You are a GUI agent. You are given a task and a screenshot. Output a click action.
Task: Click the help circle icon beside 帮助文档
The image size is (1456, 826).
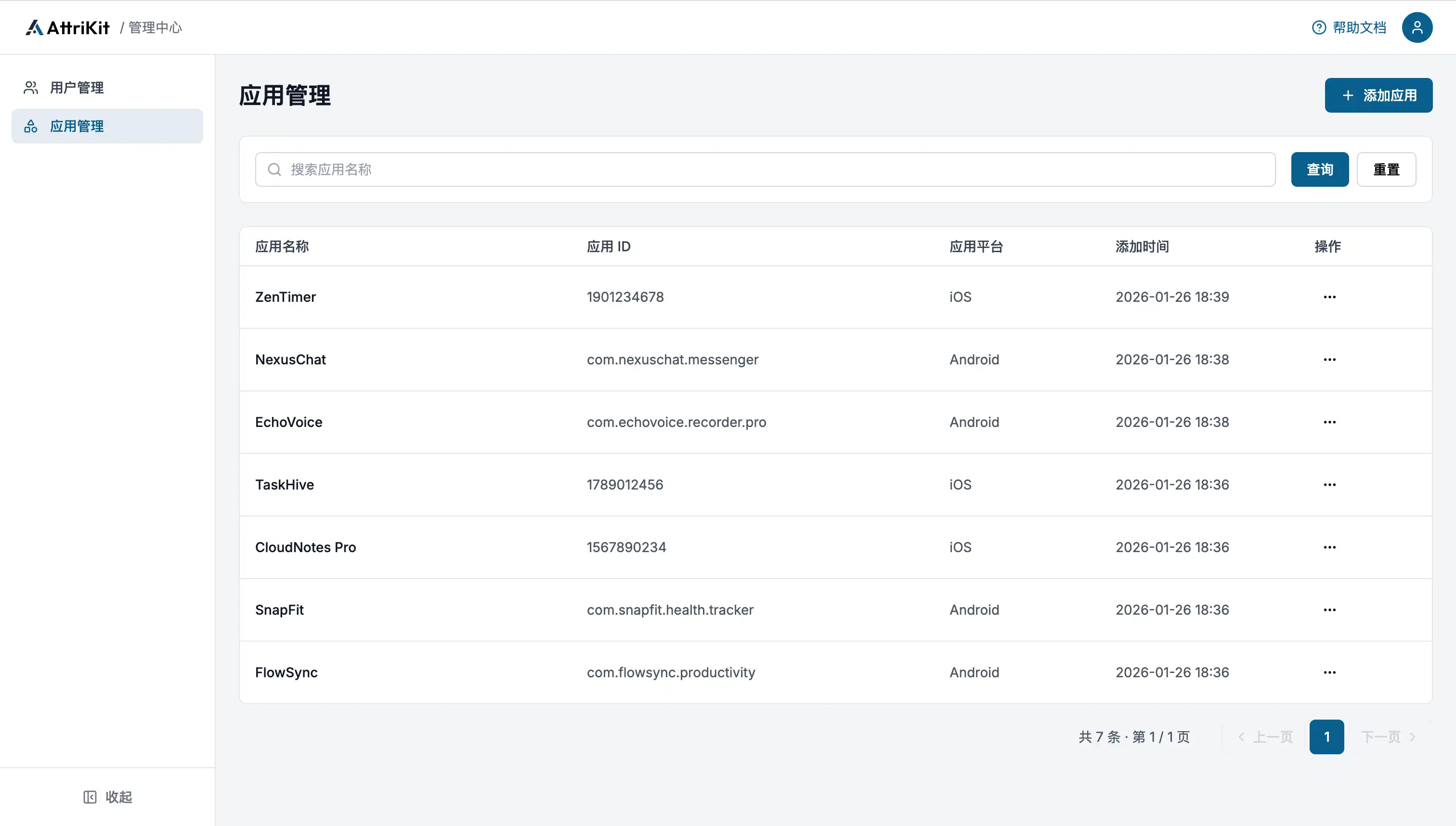coord(1319,27)
